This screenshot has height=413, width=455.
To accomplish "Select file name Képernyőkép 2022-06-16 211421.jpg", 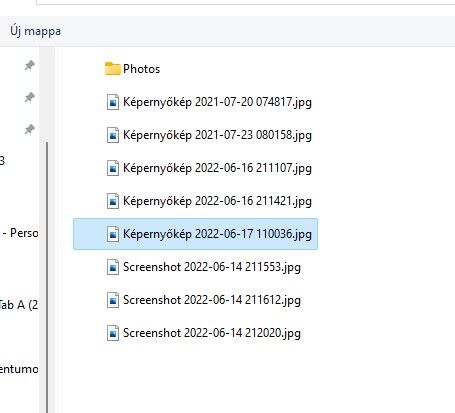I will [217, 201].
